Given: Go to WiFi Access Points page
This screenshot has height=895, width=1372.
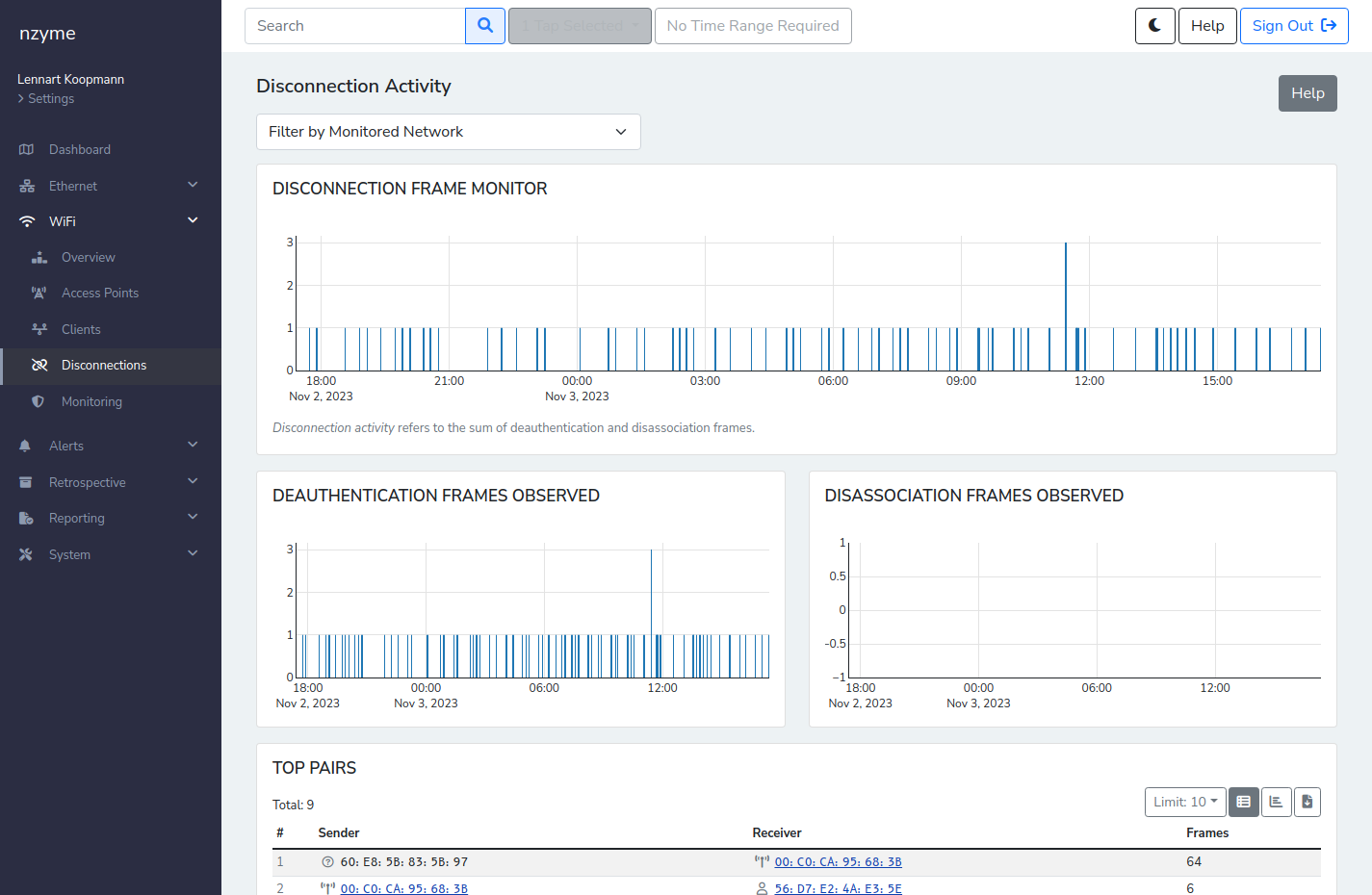Looking at the screenshot, I should pyautogui.click(x=99, y=294).
